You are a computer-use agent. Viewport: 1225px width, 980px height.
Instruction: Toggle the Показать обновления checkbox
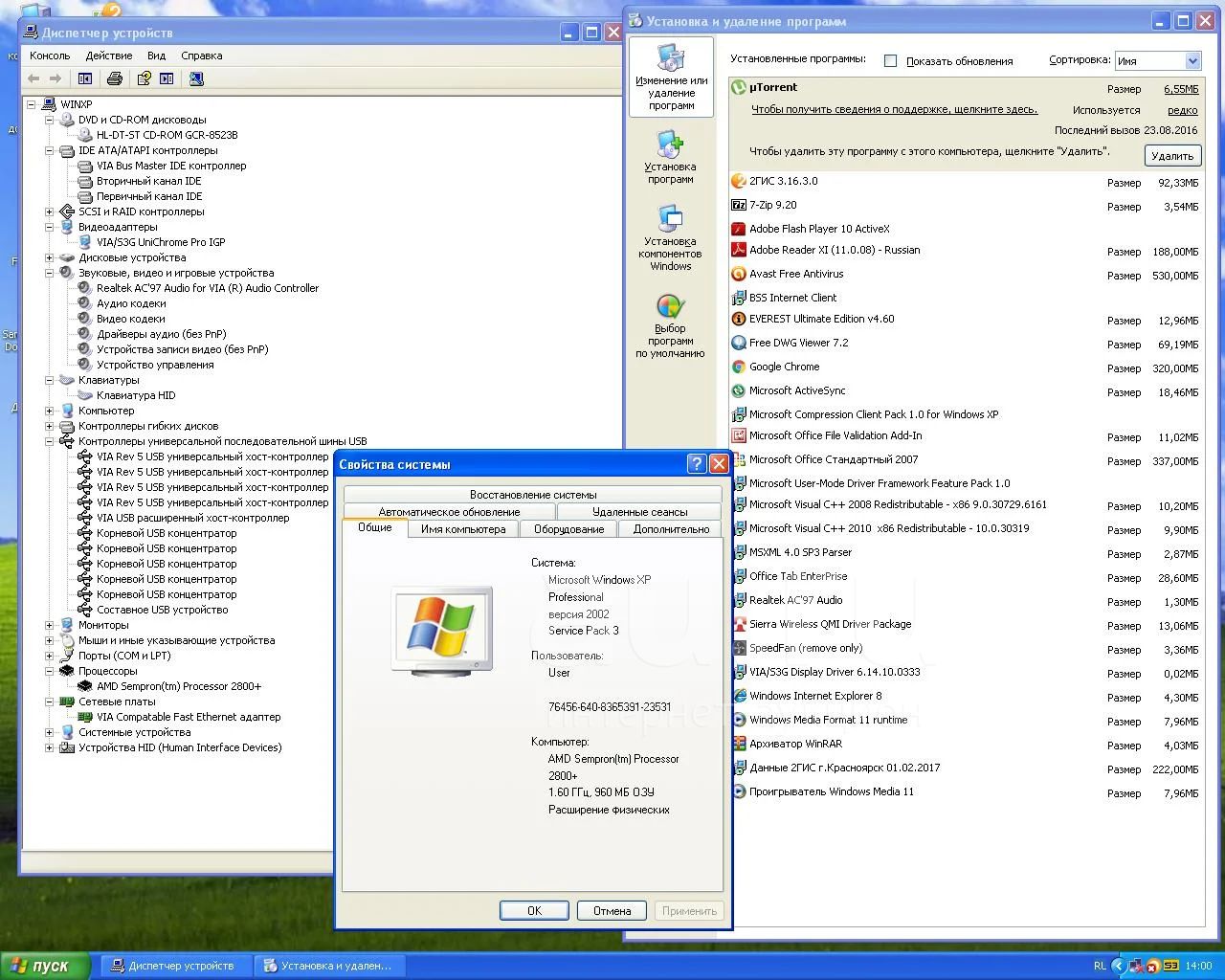tap(890, 60)
